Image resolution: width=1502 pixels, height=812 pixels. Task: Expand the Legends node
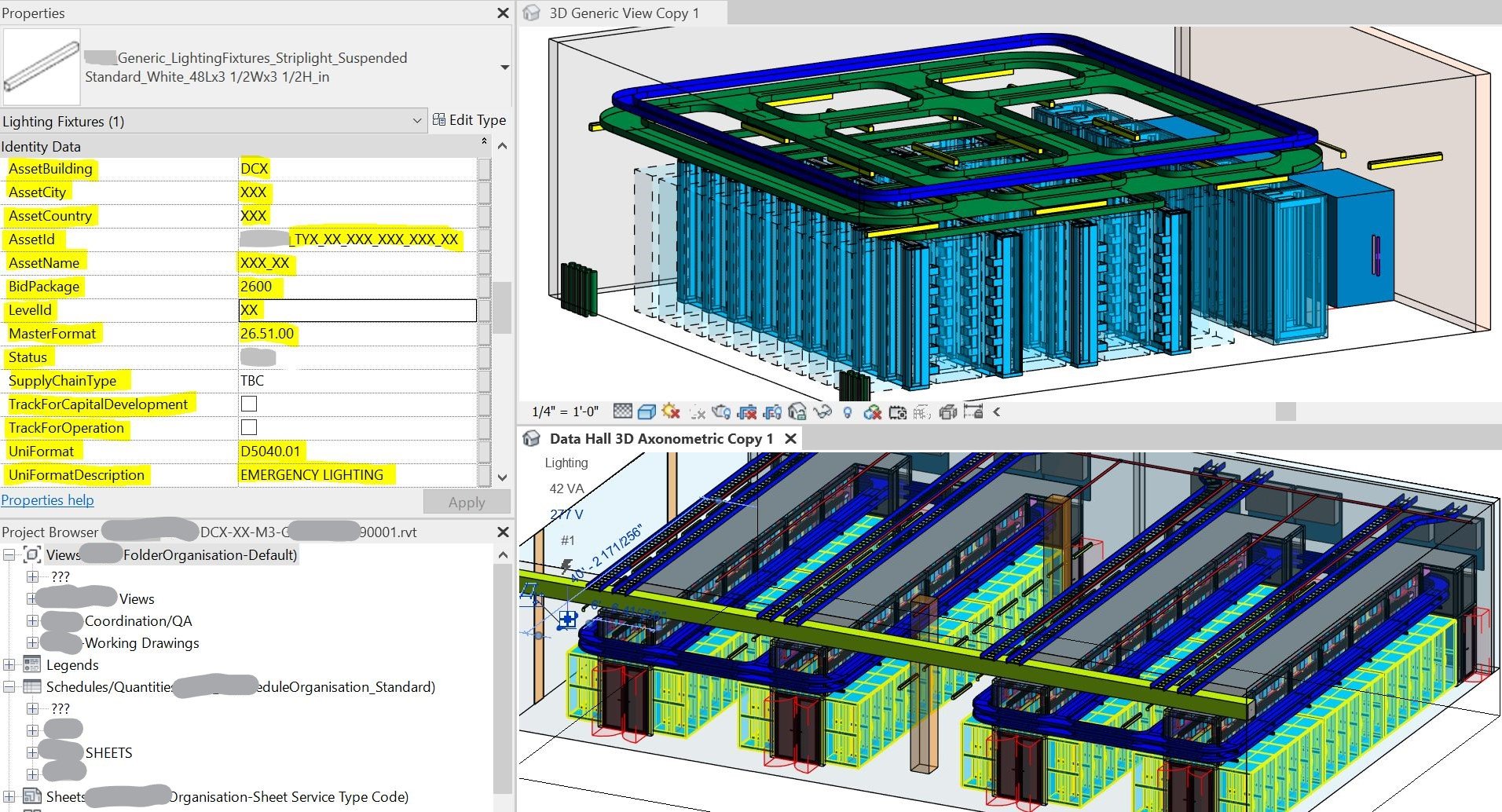click(x=9, y=664)
